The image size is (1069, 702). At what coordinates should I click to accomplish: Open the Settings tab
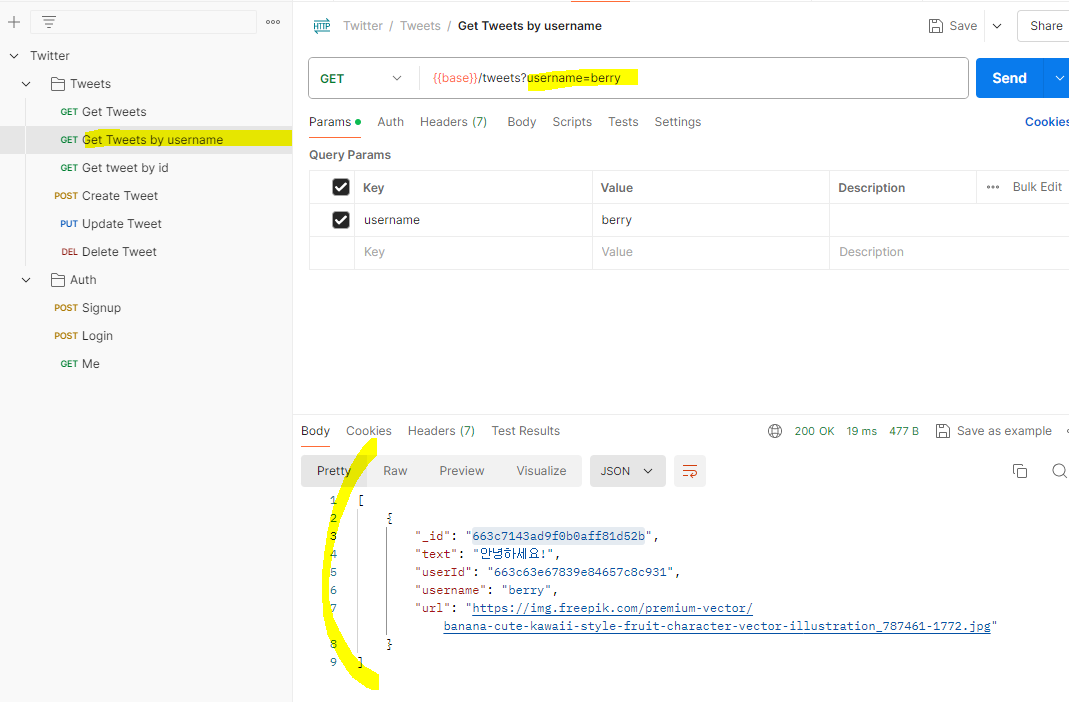coord(678,122)
